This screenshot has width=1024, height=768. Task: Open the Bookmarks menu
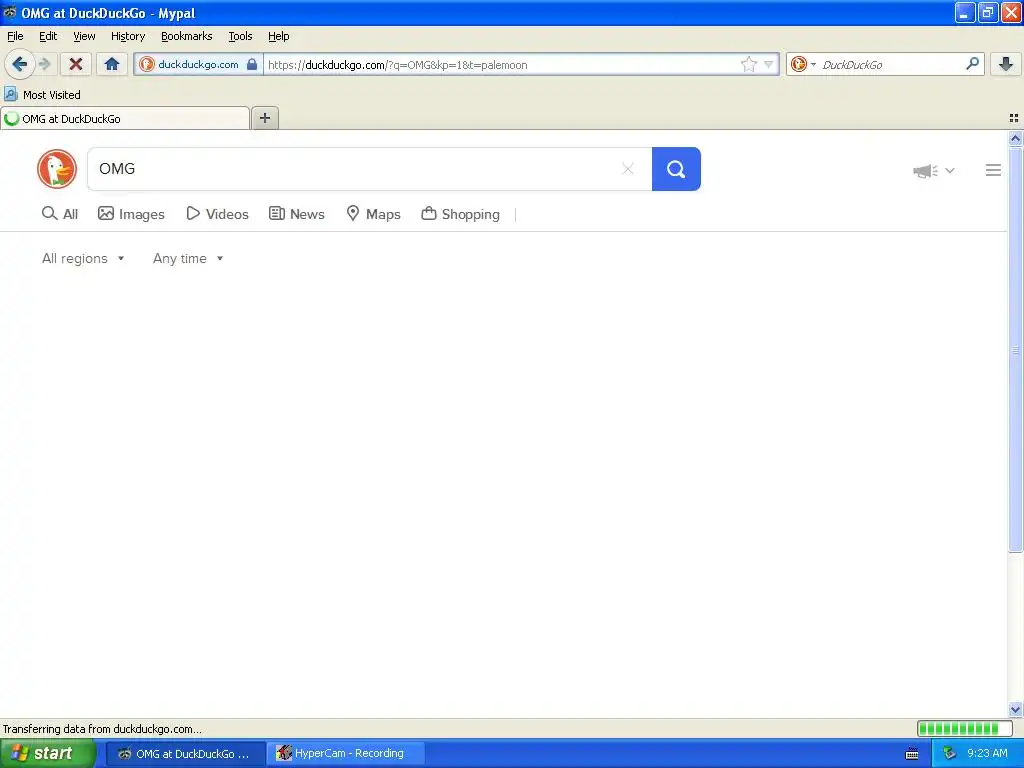click(186, 36)
